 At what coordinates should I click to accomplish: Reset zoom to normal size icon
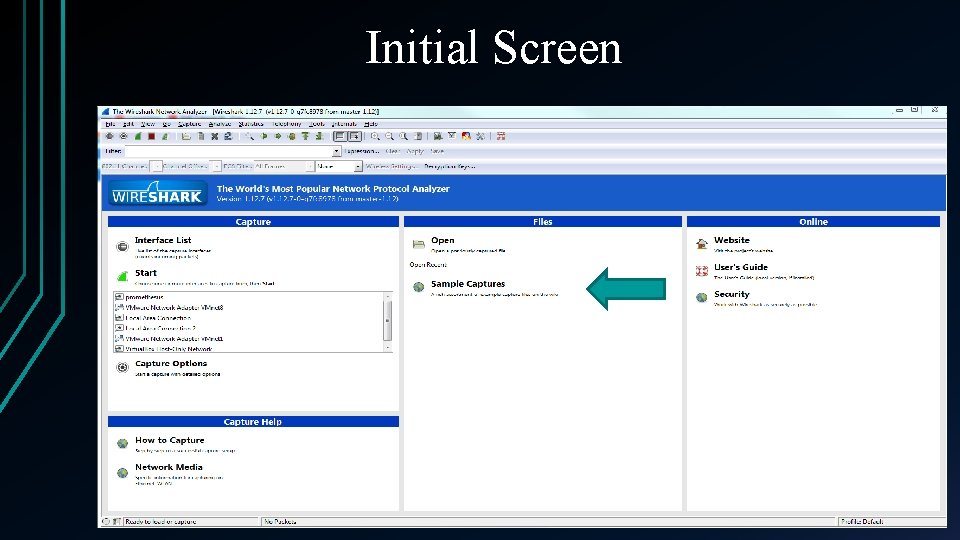pos(403,137)
